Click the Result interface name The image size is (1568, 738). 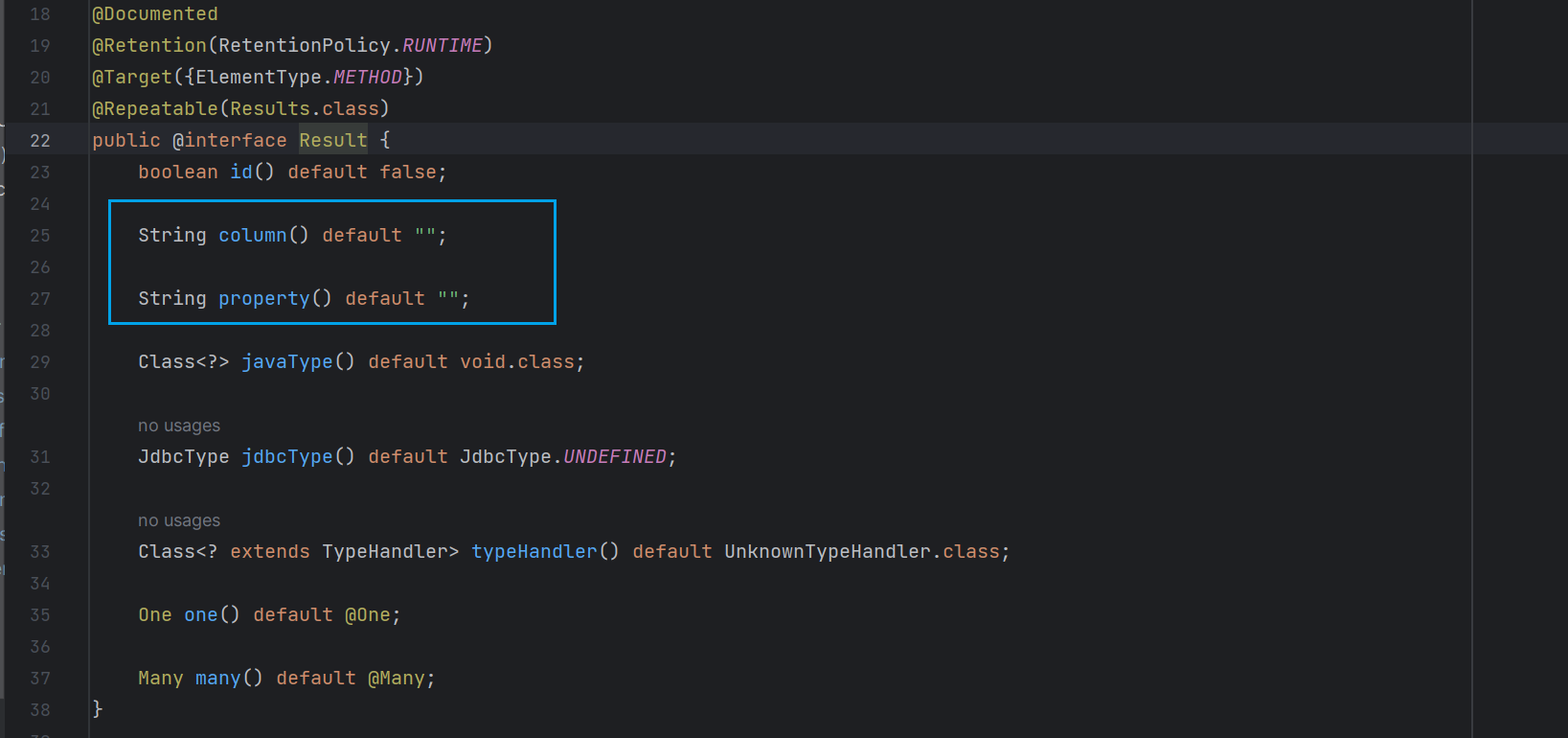pos(333,140)
